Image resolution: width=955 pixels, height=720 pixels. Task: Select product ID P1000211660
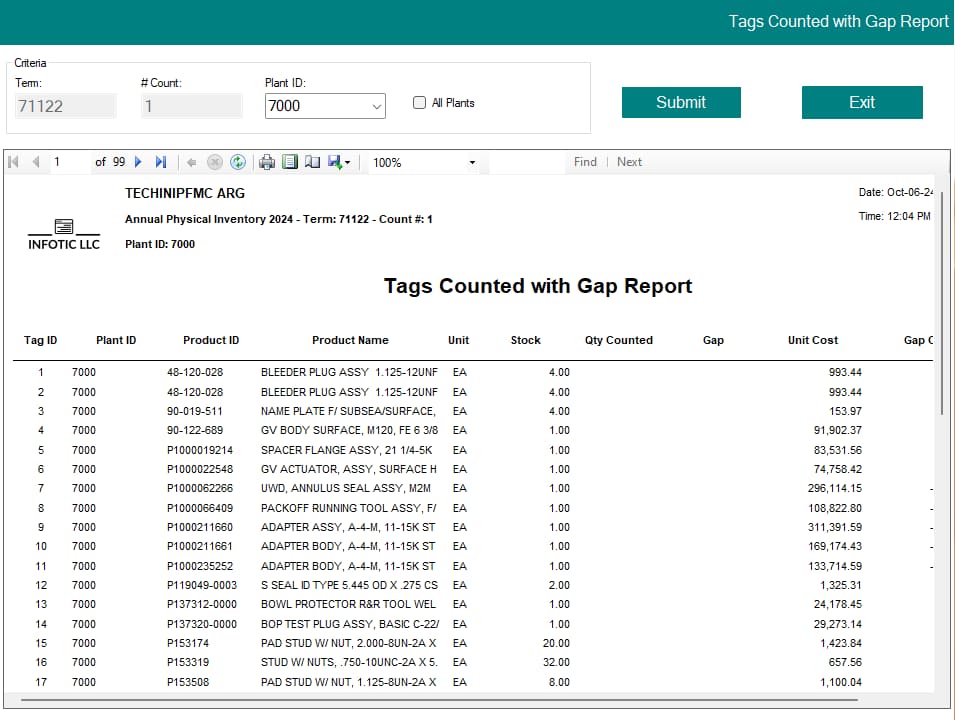point(200,527)
